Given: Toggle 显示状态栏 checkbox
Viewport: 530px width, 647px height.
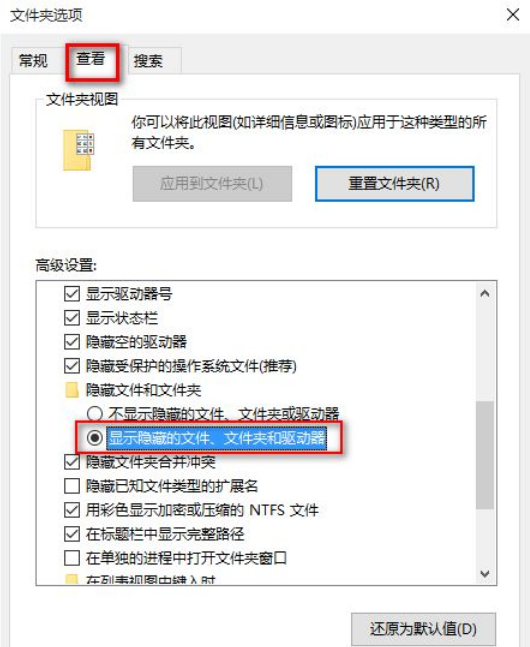Looking at the screenshot, I should [72, 318].
